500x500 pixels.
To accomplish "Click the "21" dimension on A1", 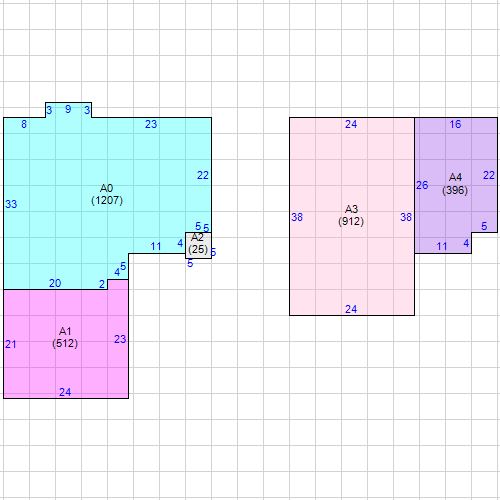I will [11, 344].
